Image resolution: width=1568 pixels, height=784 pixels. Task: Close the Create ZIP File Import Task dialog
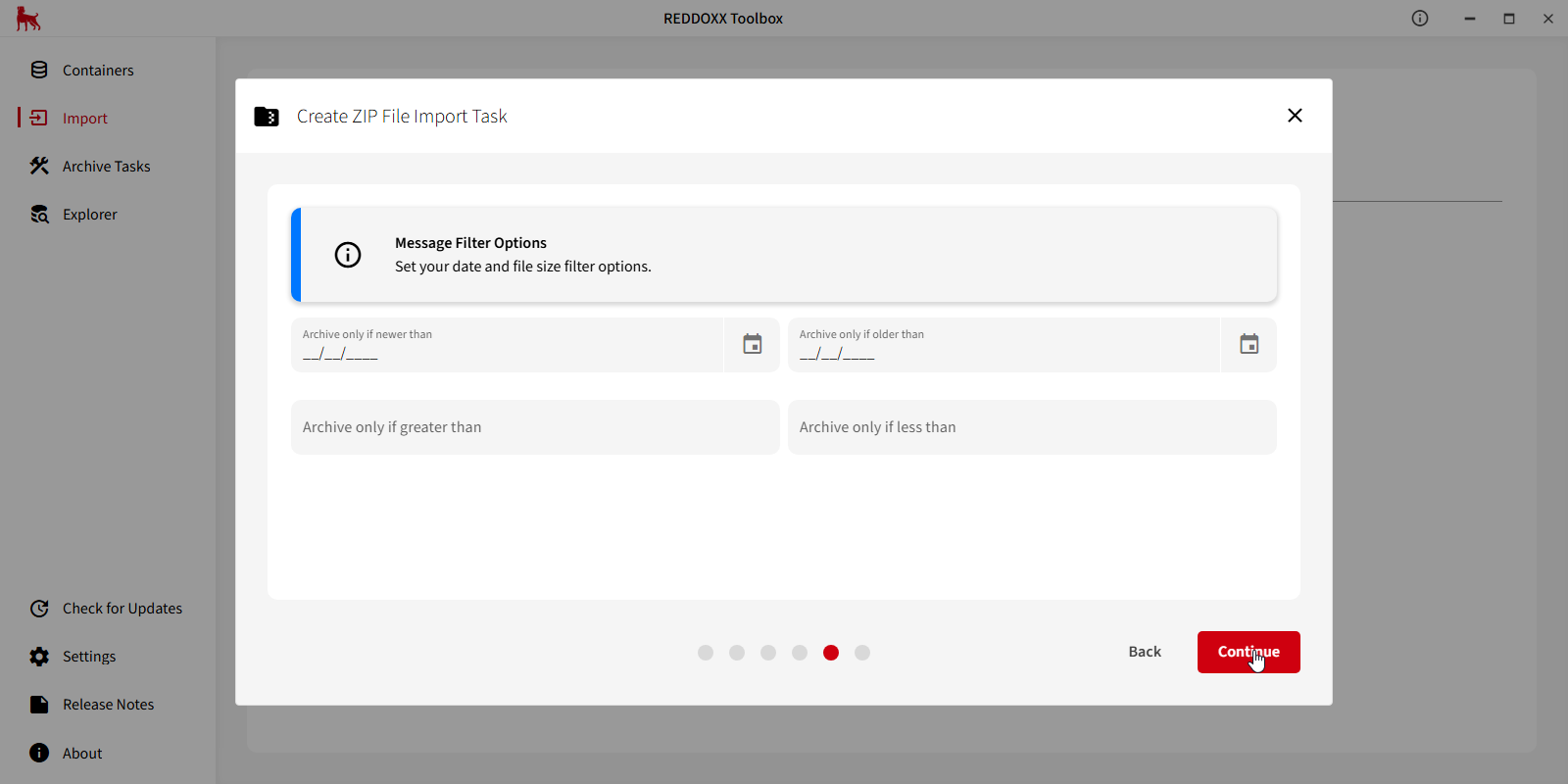click(x=1295, y=116)
